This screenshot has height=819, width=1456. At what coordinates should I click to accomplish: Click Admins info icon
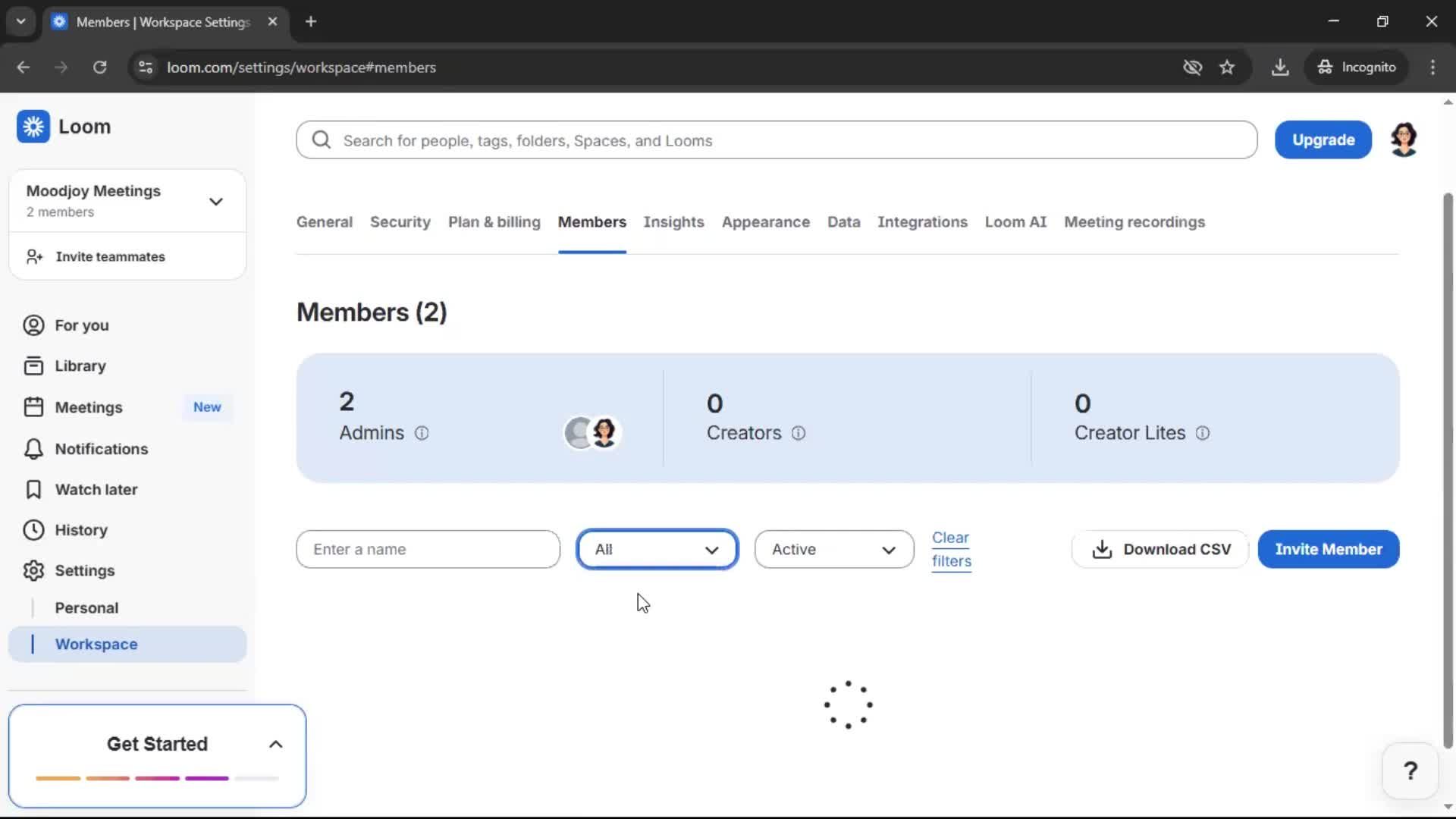[x=422, y=433]
